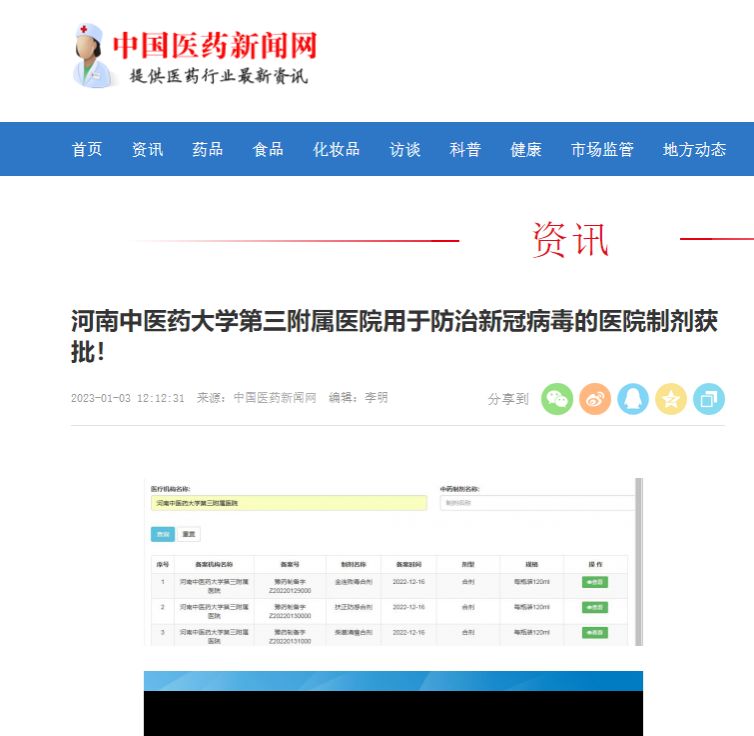Navigate to the 化妆品 section

tap(336, 149)
